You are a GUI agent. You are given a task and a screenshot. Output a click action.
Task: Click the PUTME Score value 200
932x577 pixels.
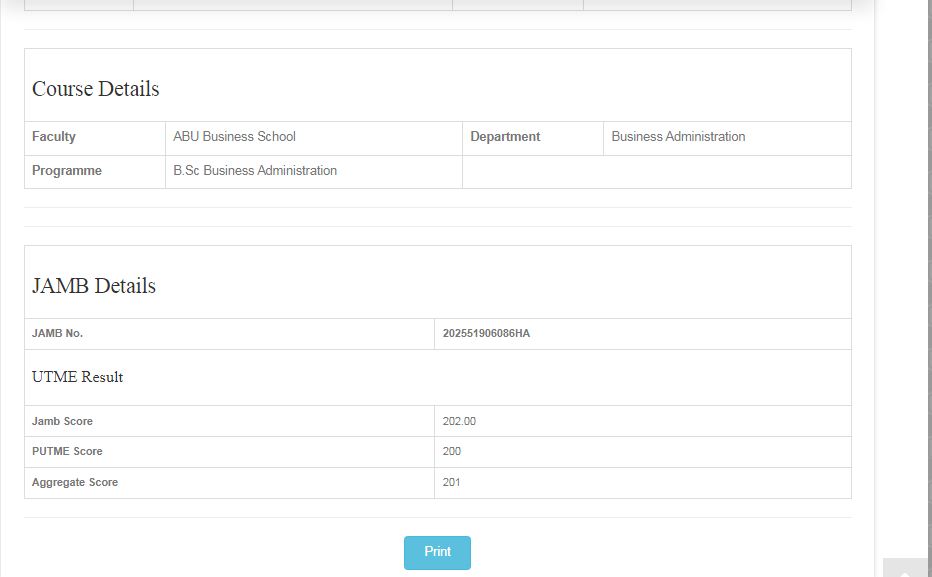point(452,451)
